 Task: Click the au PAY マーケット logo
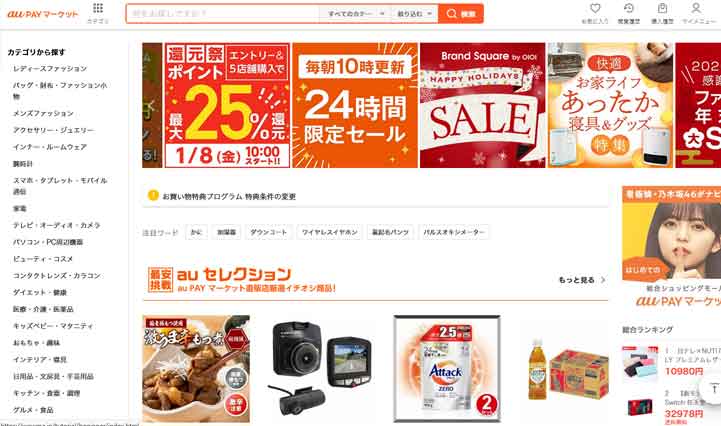click(x=43, y=14)
